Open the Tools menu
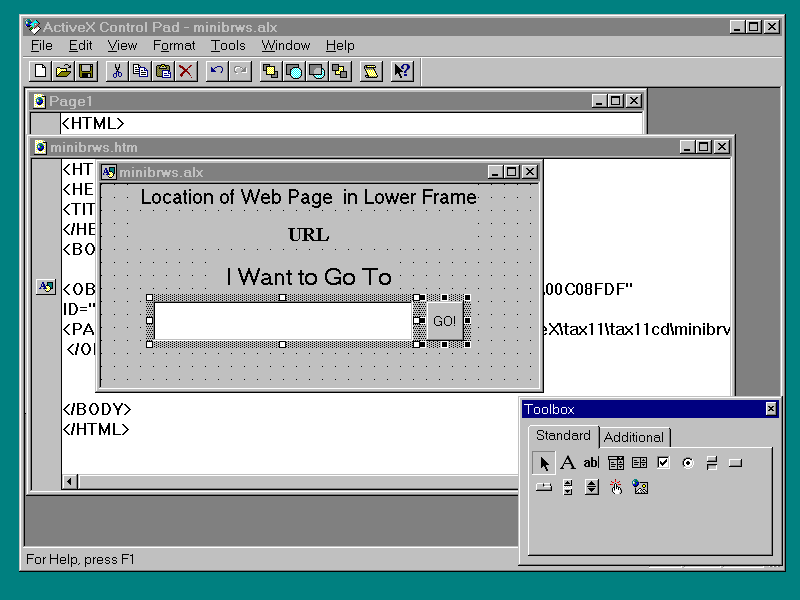Screen dimensions: 800x600 228,45
